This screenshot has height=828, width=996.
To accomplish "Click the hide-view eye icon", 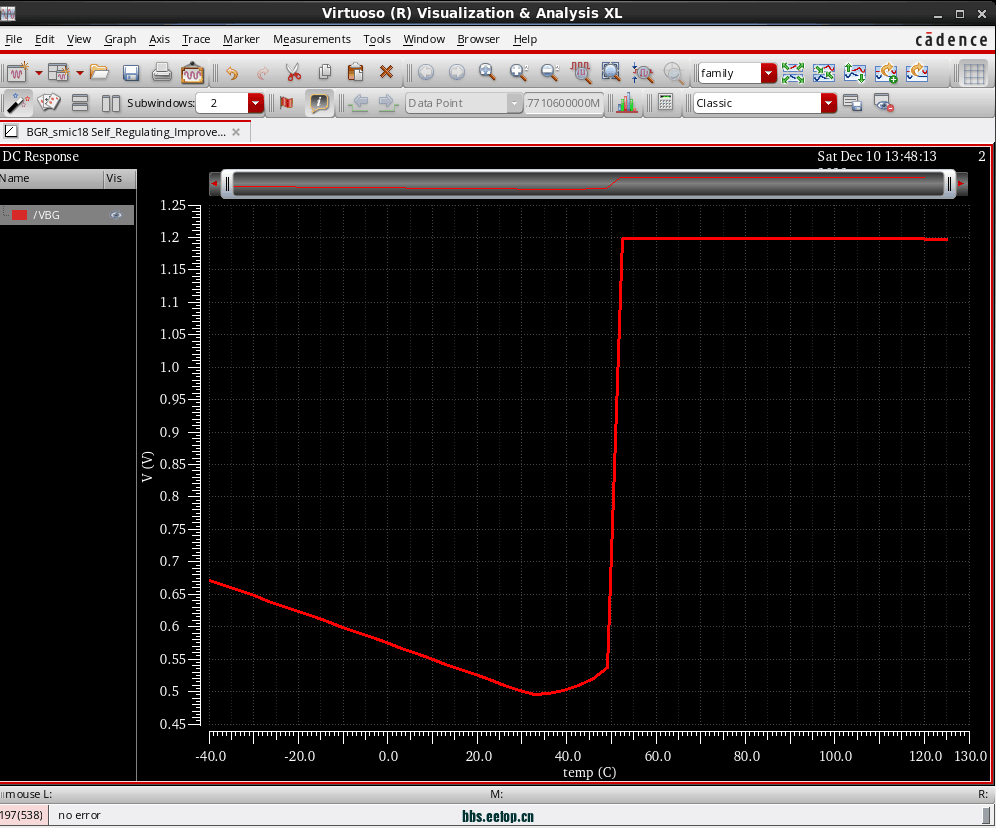I will click(x=884, y=103).
